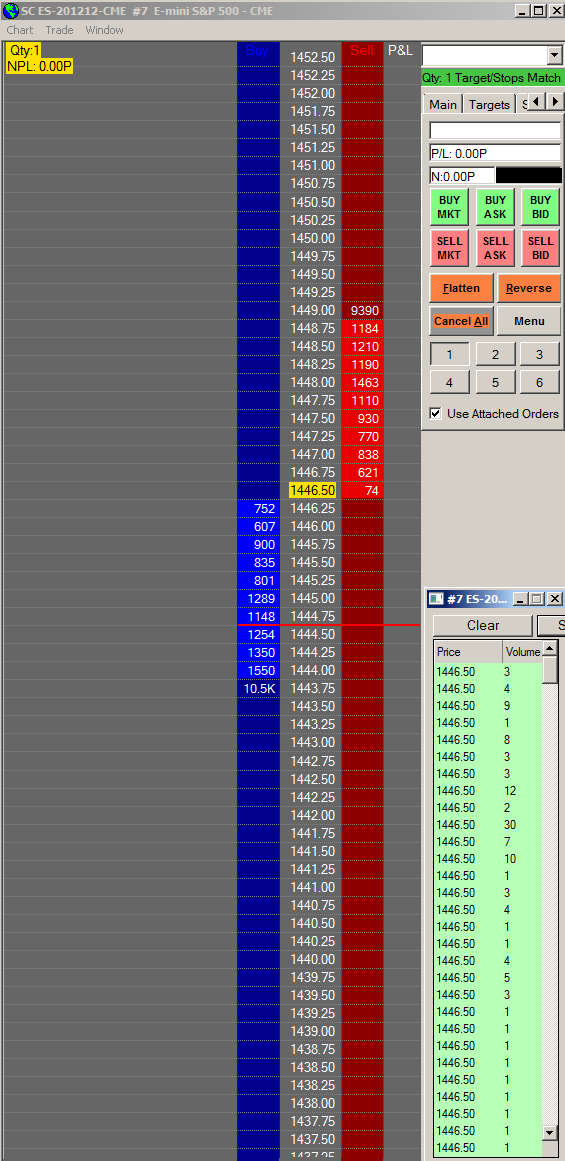
Task: Click the Price column header
Action: coord(468,652)
